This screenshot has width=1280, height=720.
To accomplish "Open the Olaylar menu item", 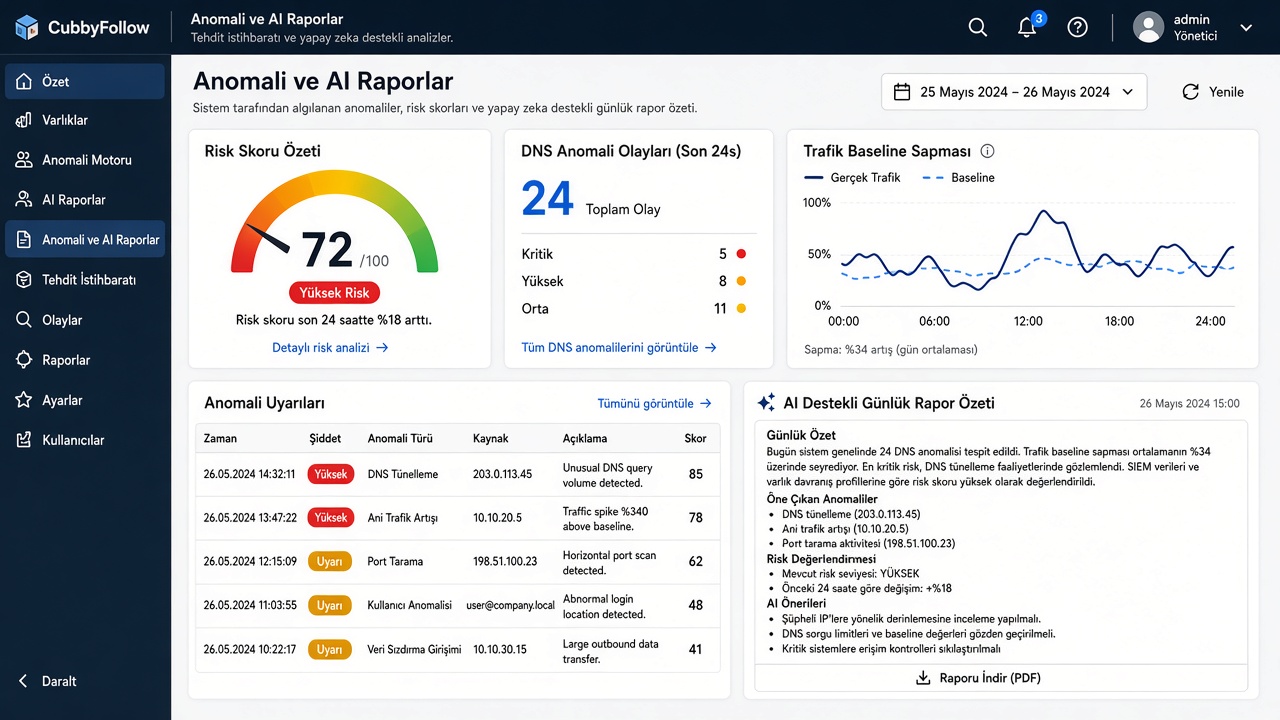I will 85,320.
